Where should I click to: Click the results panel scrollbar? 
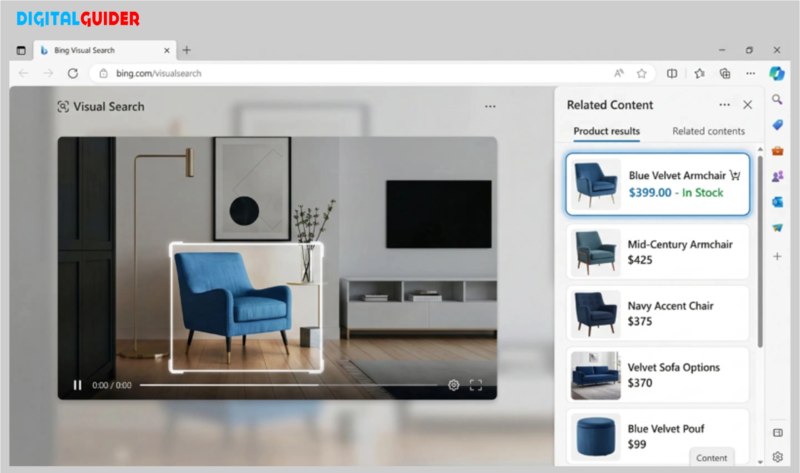click(760, 252)
